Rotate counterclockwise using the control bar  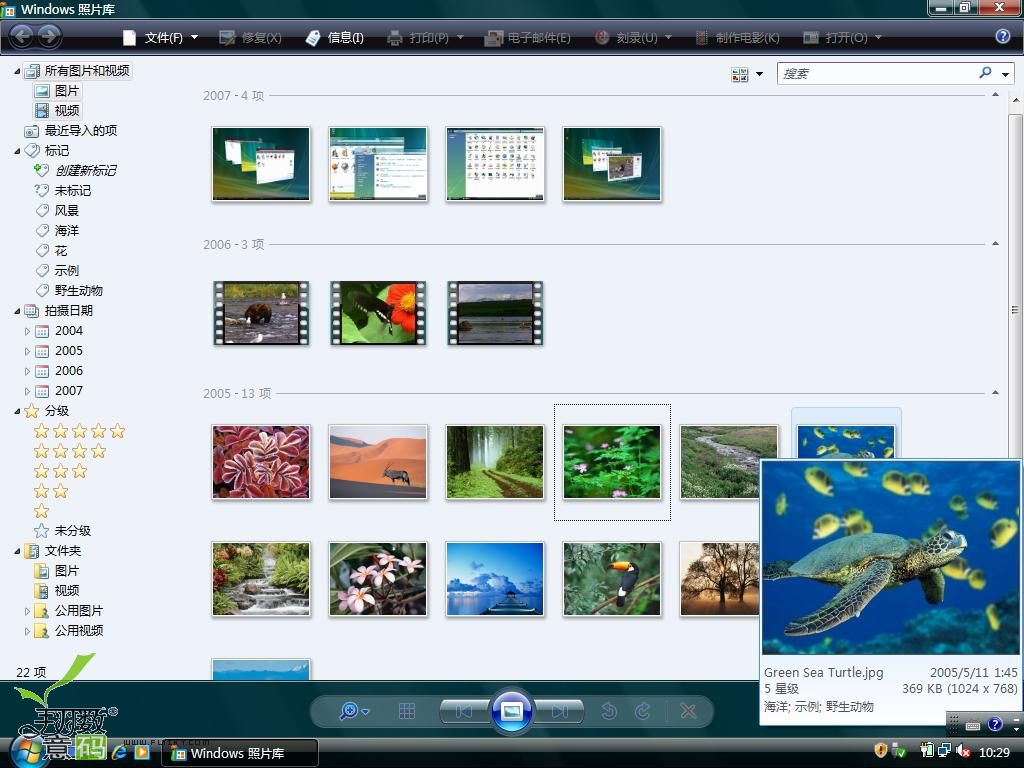coord(609,711)
